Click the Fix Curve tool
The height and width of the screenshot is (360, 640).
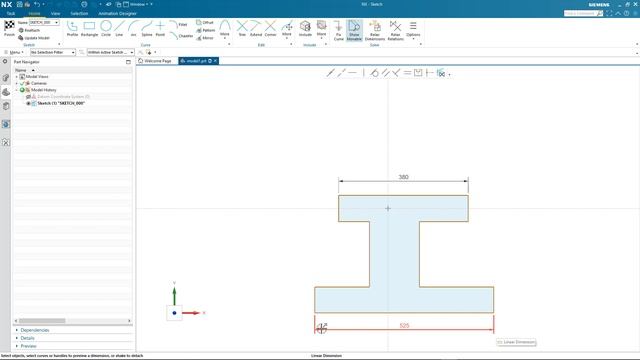pos(338,30)
